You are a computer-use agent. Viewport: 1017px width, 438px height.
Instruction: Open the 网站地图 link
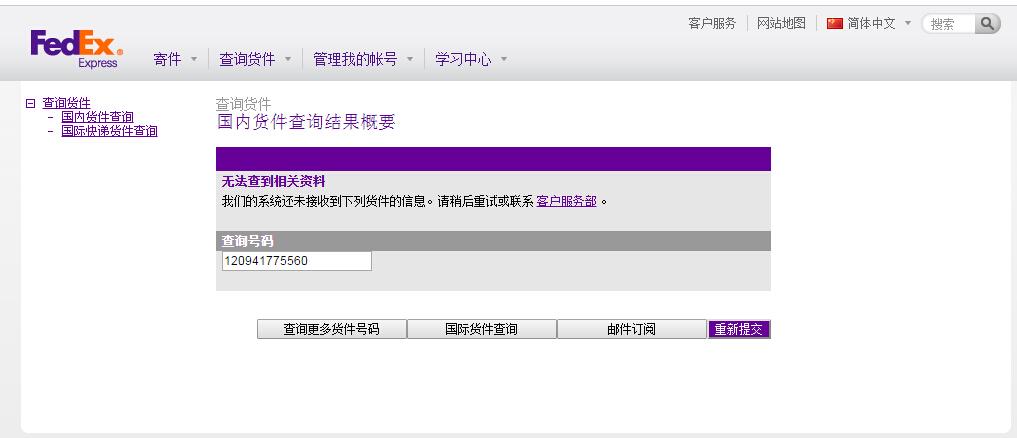click(x=782, y=24)
